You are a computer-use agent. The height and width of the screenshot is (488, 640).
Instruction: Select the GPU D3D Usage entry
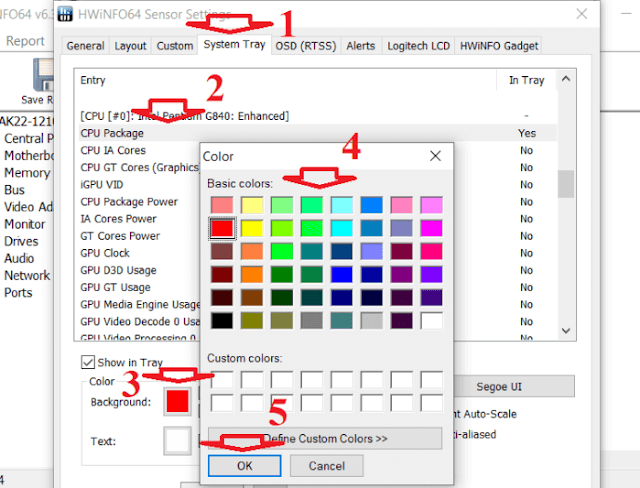[118, 270]
